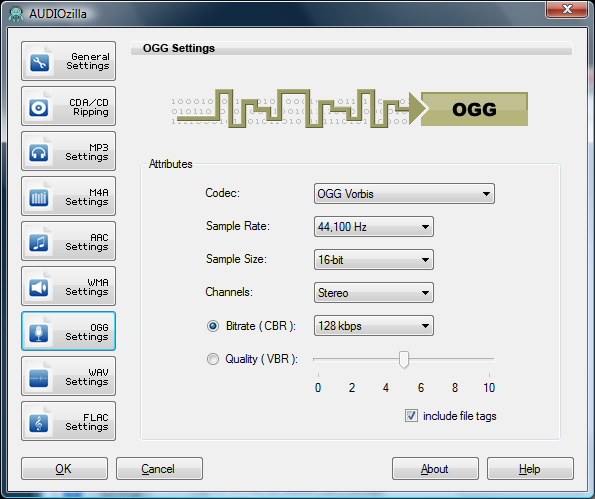Click the 'Quality ( VBR ):' label text

[261, 359]
